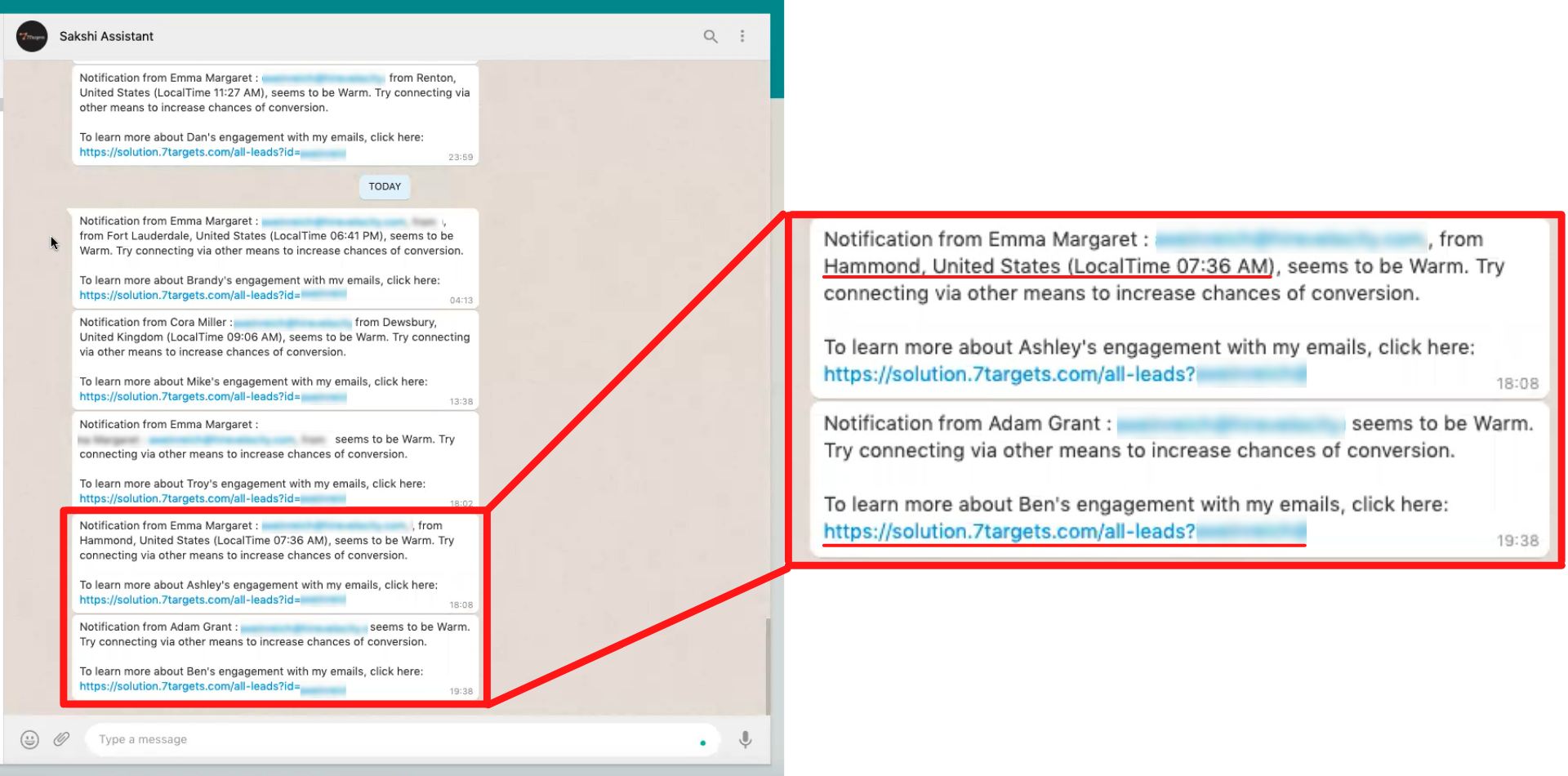Open search in the chat header
This screenshot has height=776, width=1568.
coord(710,36)
